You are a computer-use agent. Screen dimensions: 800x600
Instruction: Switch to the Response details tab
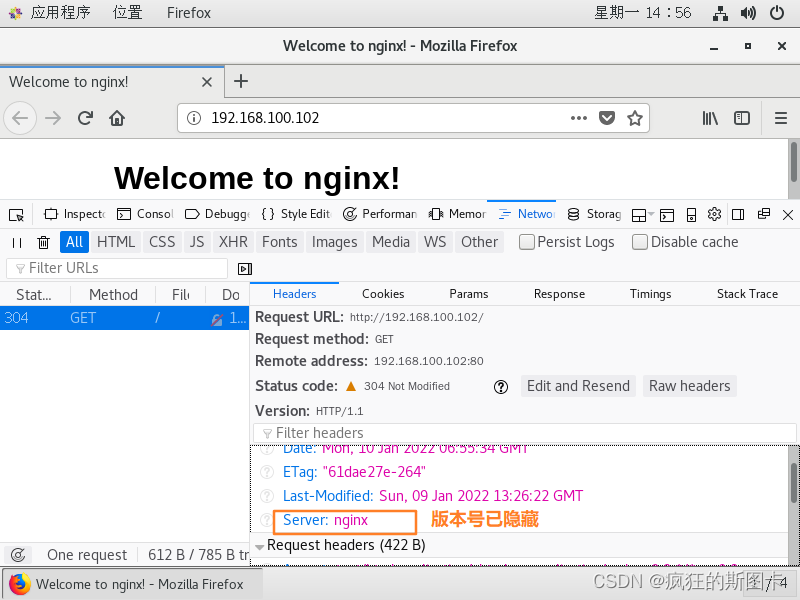[x=559, y=294]
